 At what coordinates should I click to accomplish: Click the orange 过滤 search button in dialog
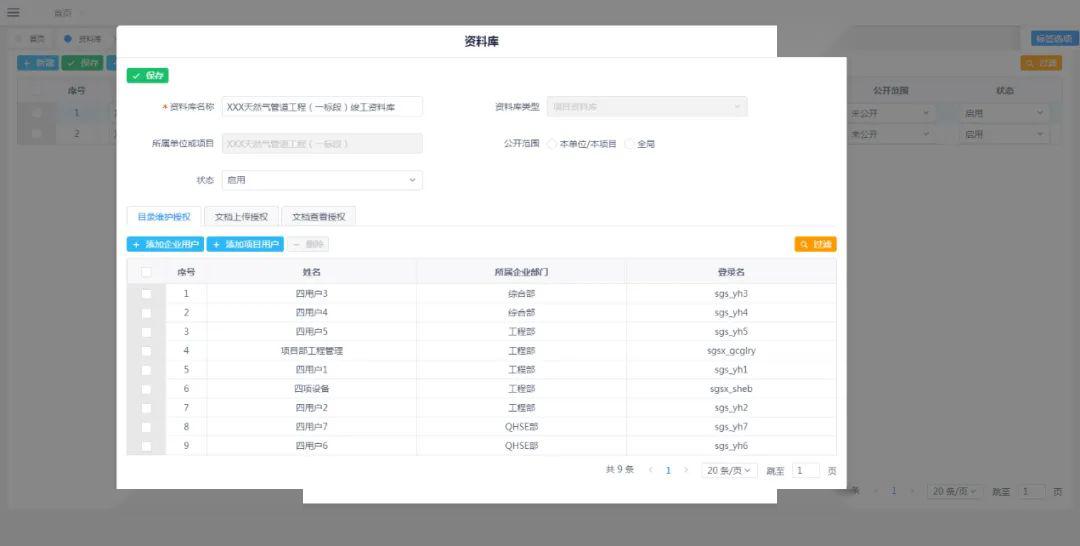[x=815, y=244]
